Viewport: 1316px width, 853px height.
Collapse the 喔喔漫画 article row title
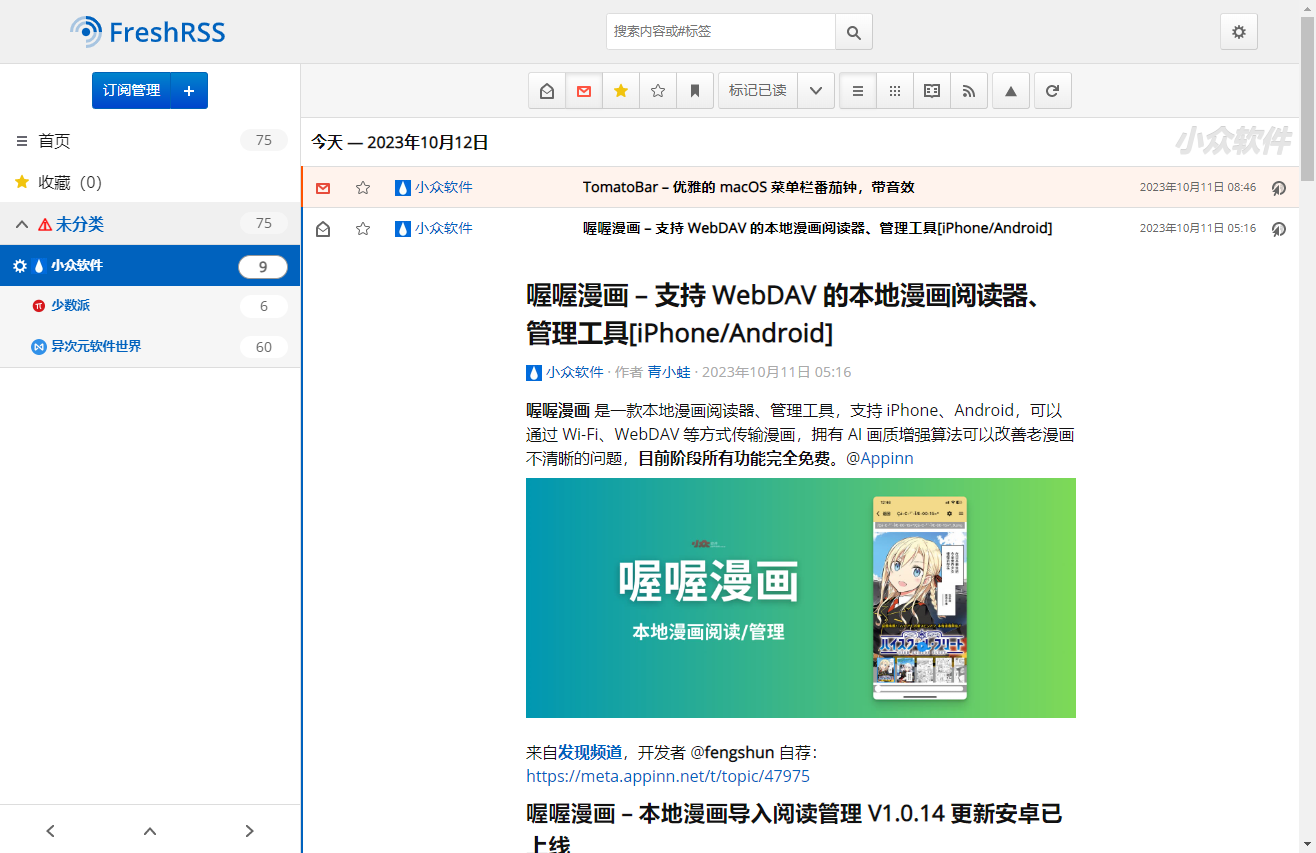(818, 228)
